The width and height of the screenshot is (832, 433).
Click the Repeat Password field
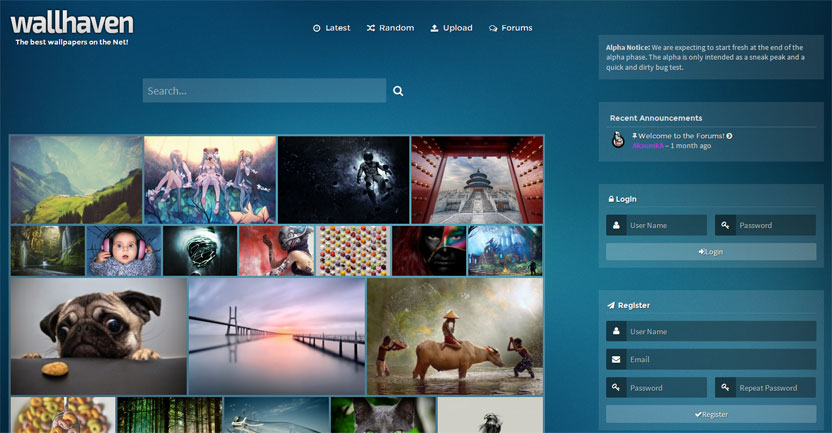coord(775,388)
